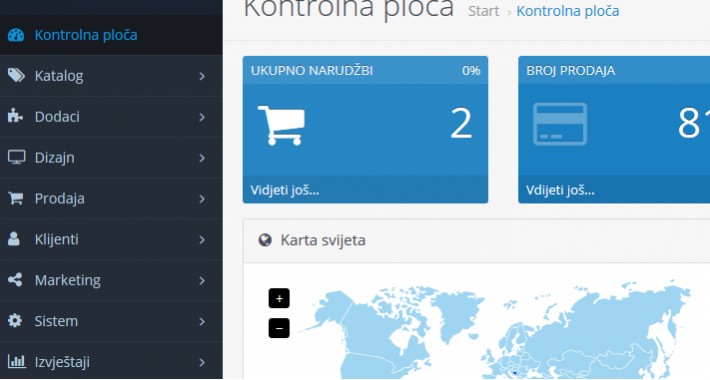Viewport: 710px width, 380px height.
Task: Open Kontrolna ploča in the sidebar
Action: (x=111, y=35)
